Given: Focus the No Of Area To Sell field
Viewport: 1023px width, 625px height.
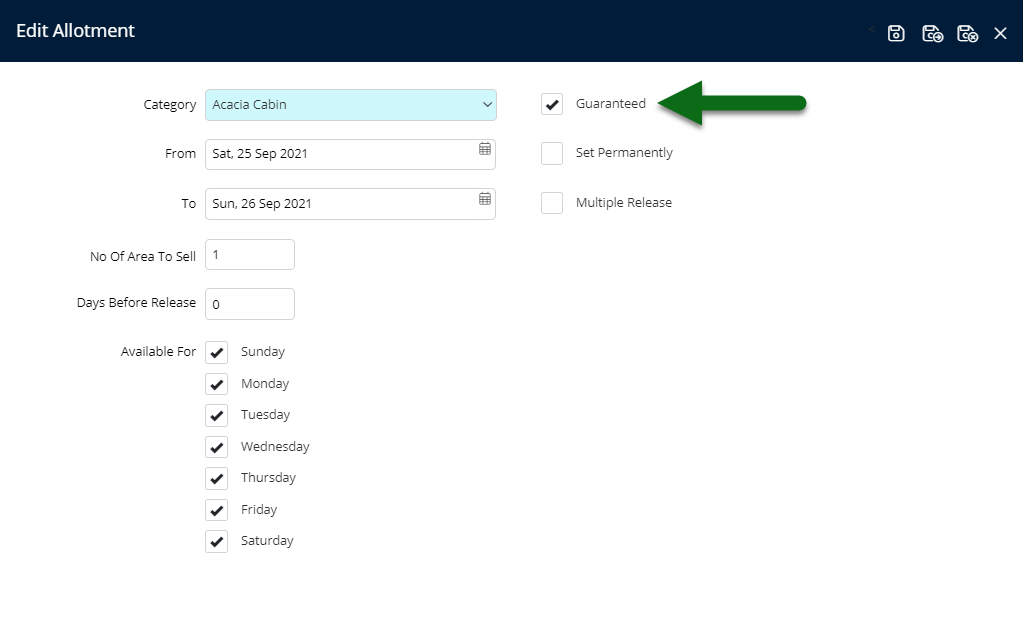Looking at the screenshot, I should coord(250,254).
